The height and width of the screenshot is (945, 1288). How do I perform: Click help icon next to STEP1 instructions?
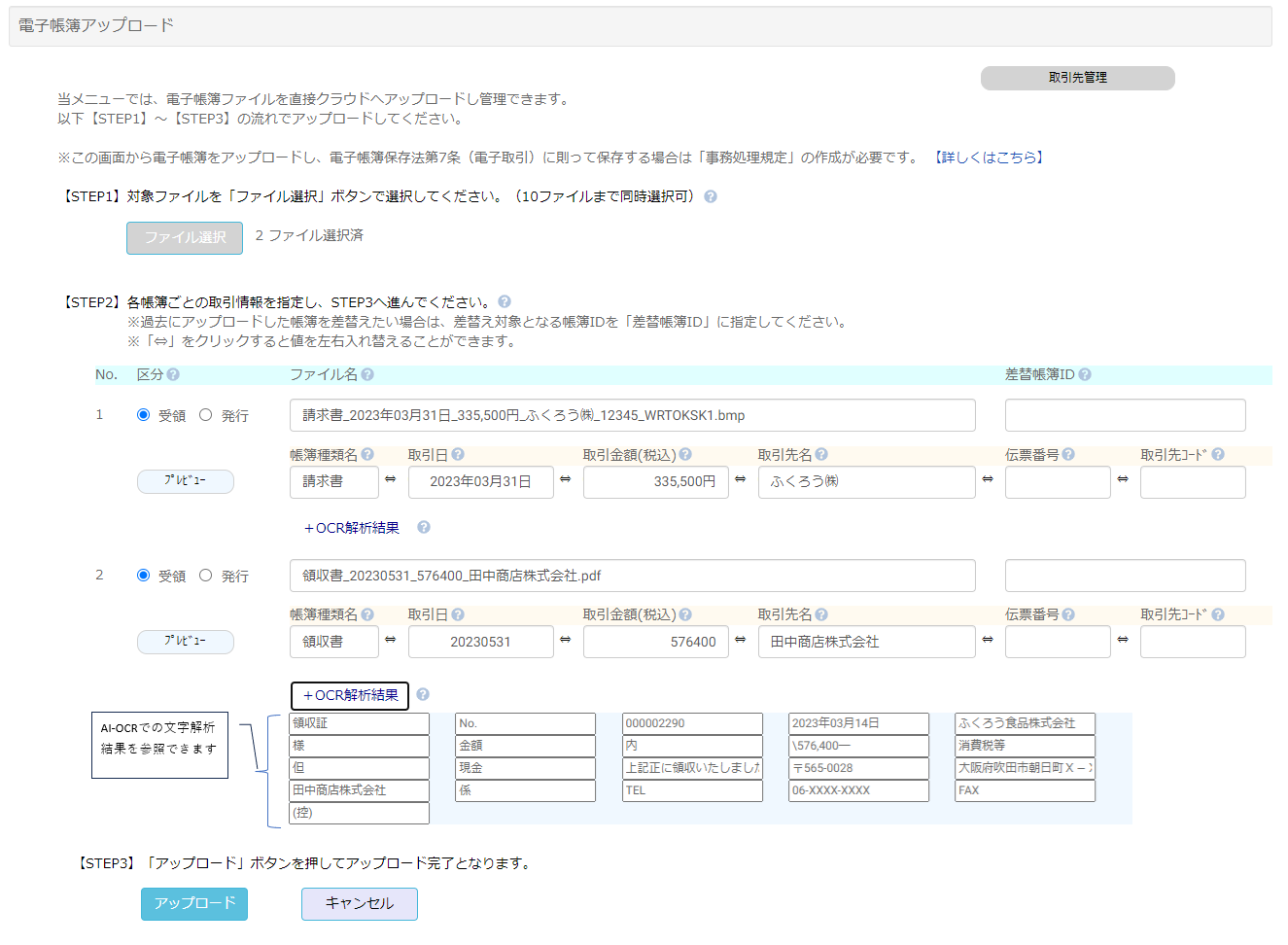pyautogui.click(x=711, y=196)
